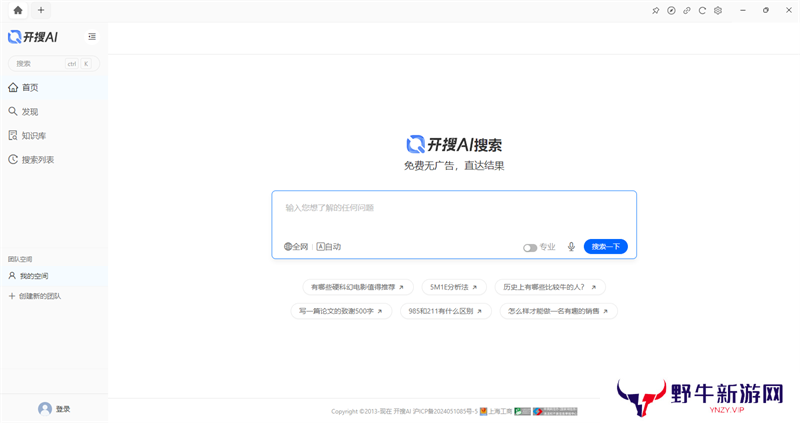The height and width of the screenshot is (423, 800).
Task: Click the ICP number in the footer
Action: [x=445, y=411]
